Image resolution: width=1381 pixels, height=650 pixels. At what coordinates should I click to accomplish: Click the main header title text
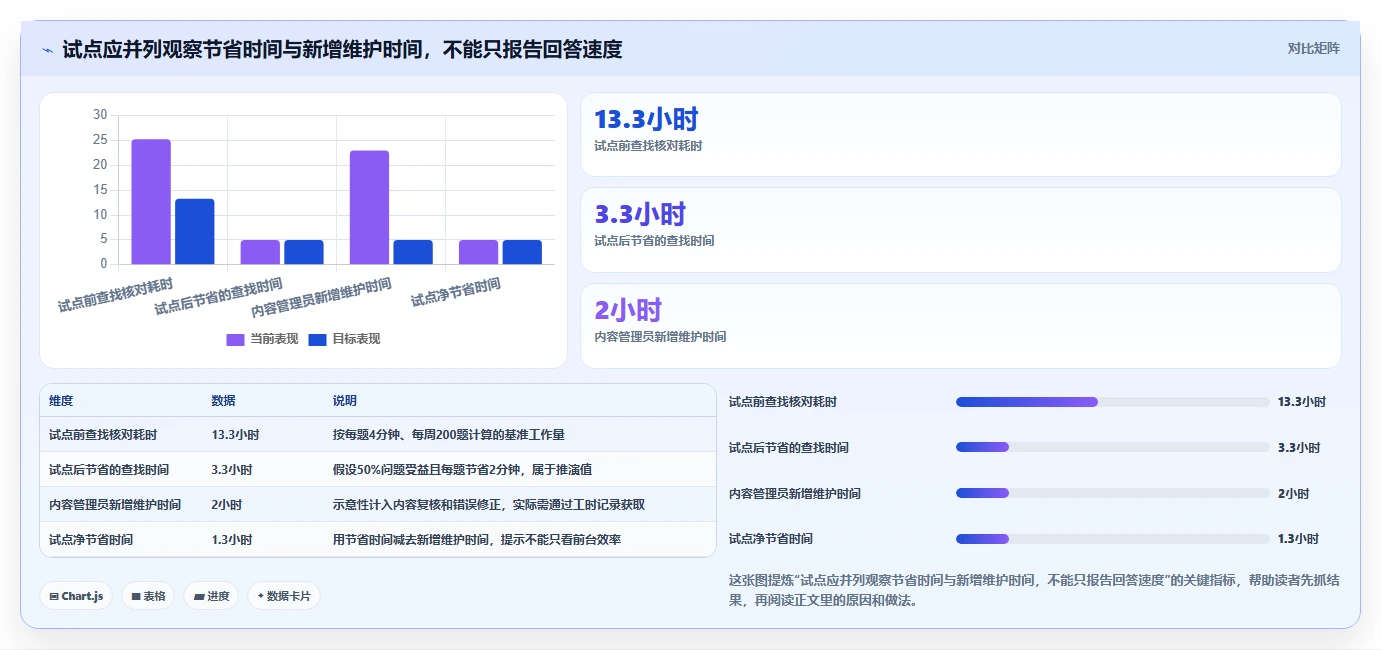342,49
